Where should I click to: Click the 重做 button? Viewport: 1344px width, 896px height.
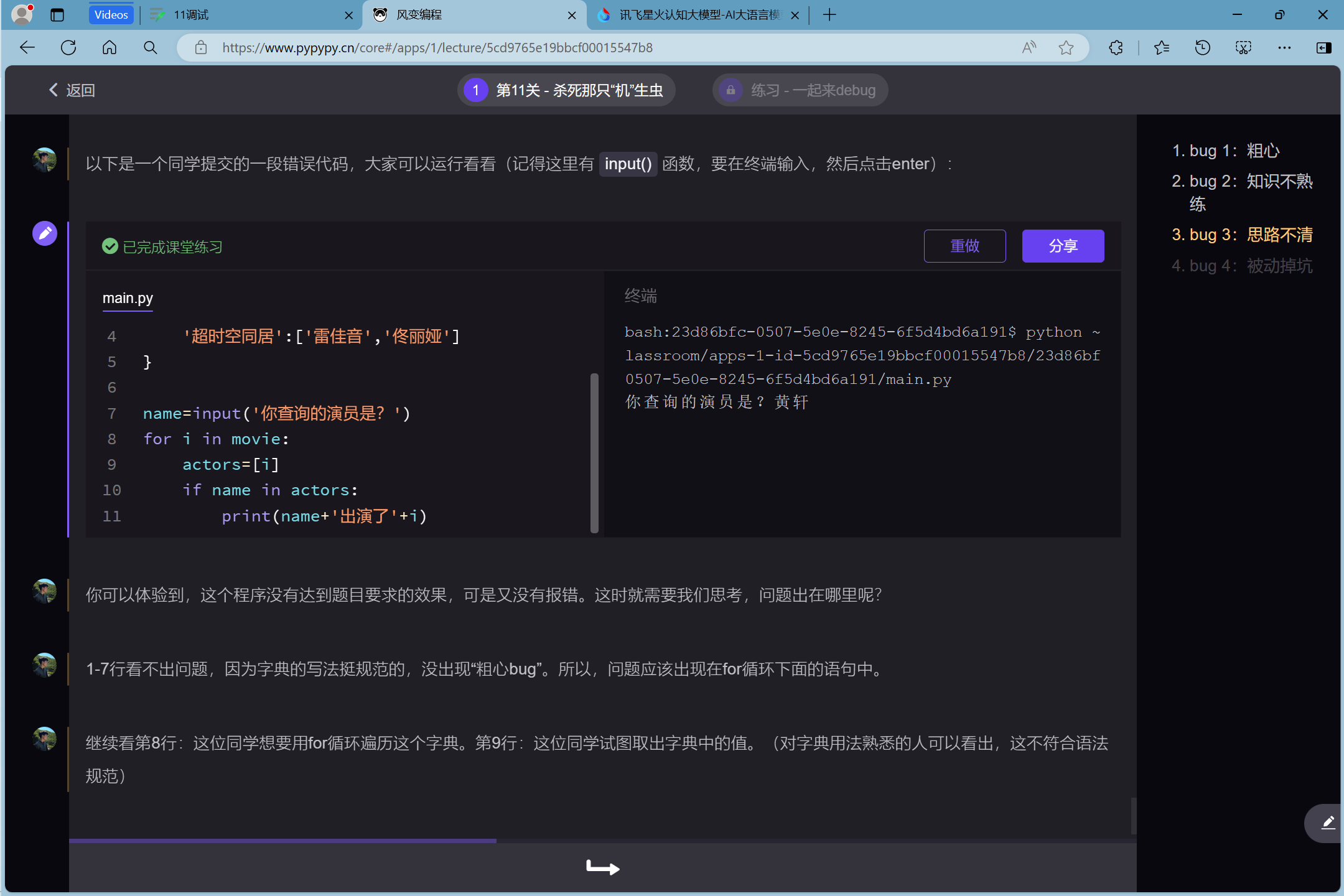coord(964,246)
